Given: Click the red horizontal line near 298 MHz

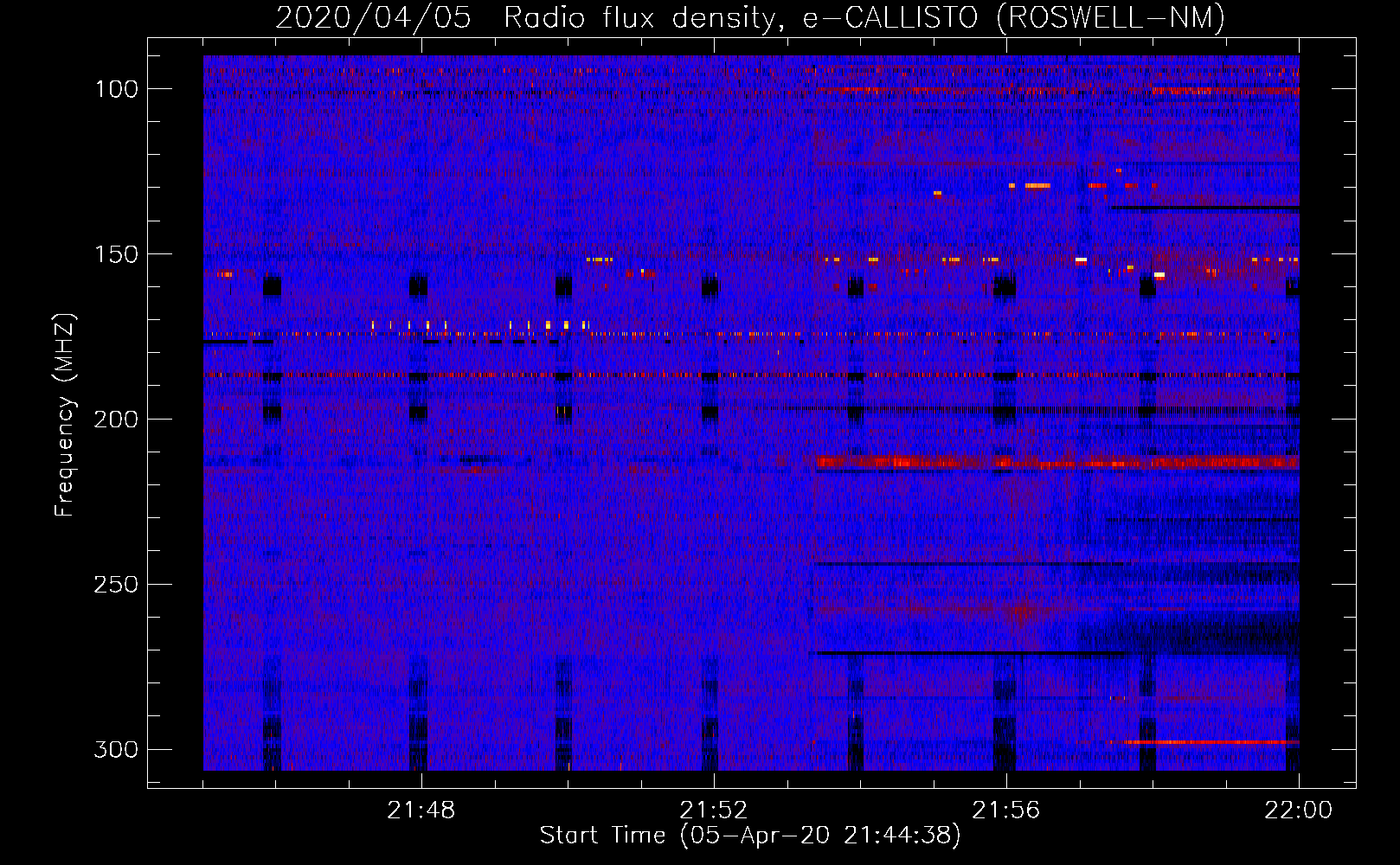Looking at the screenshot, I should click(x=1211, y=742).
